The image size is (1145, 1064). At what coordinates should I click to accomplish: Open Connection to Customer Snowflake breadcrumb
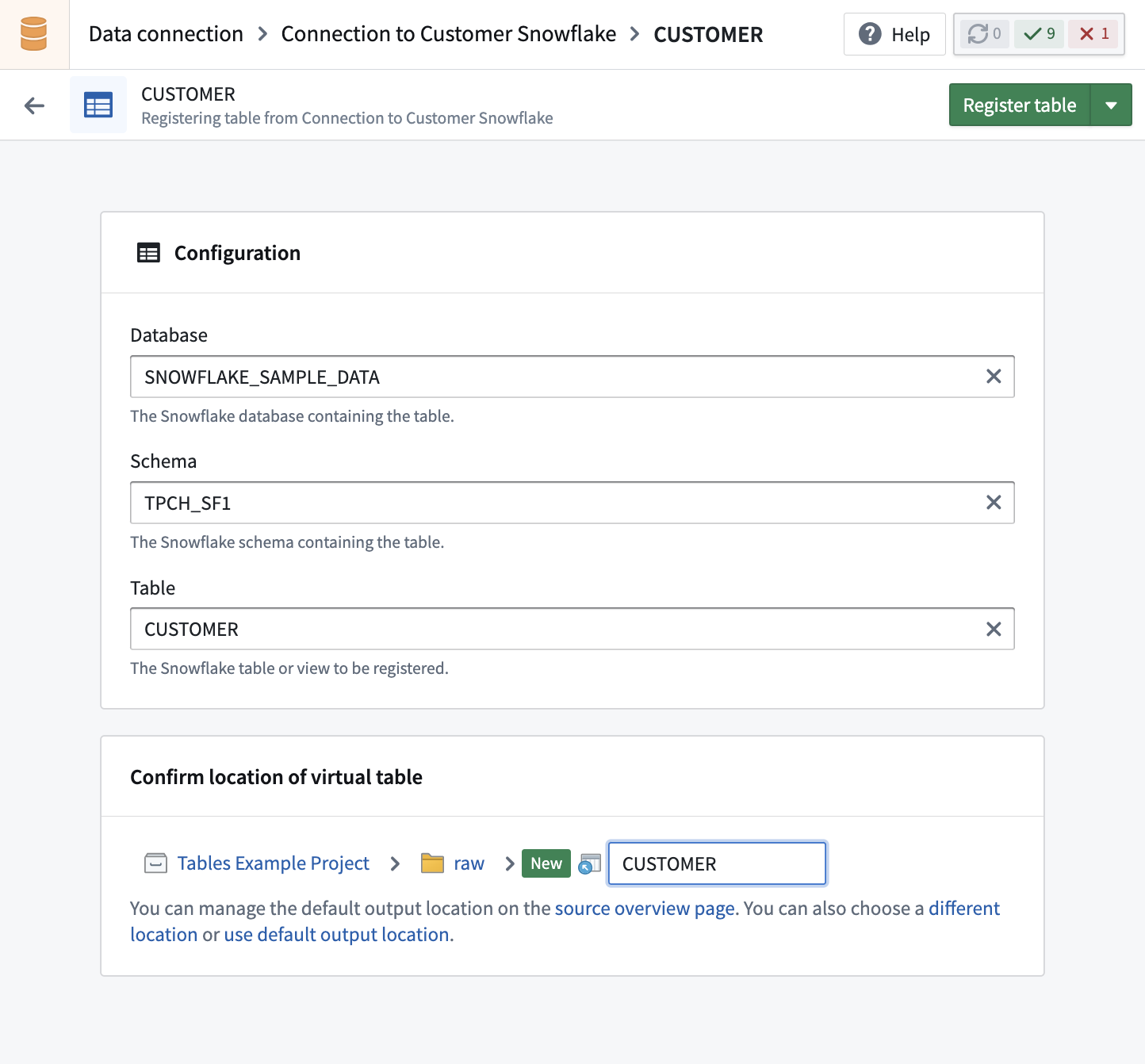click(449, 34)
